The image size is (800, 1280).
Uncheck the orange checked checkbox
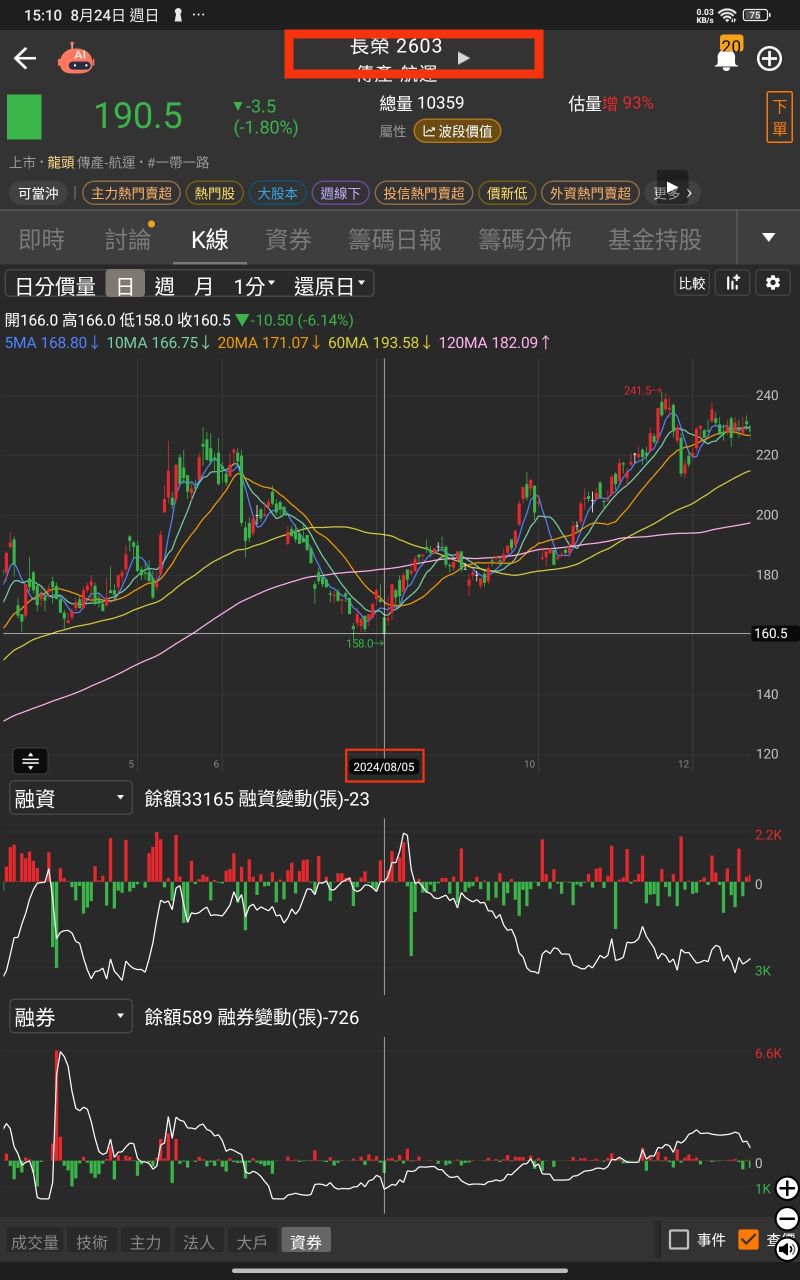point(748,1240)
